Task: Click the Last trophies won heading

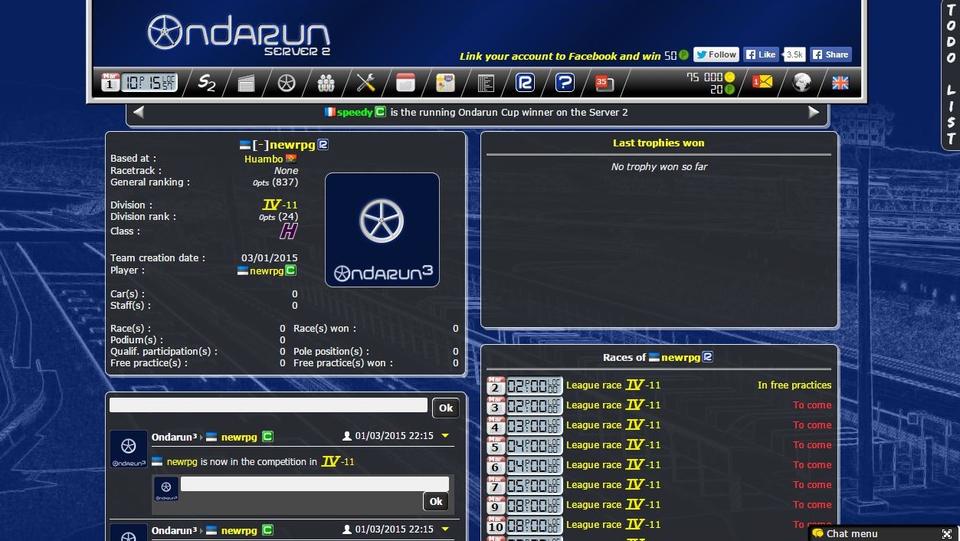Action: click(659, 143)
